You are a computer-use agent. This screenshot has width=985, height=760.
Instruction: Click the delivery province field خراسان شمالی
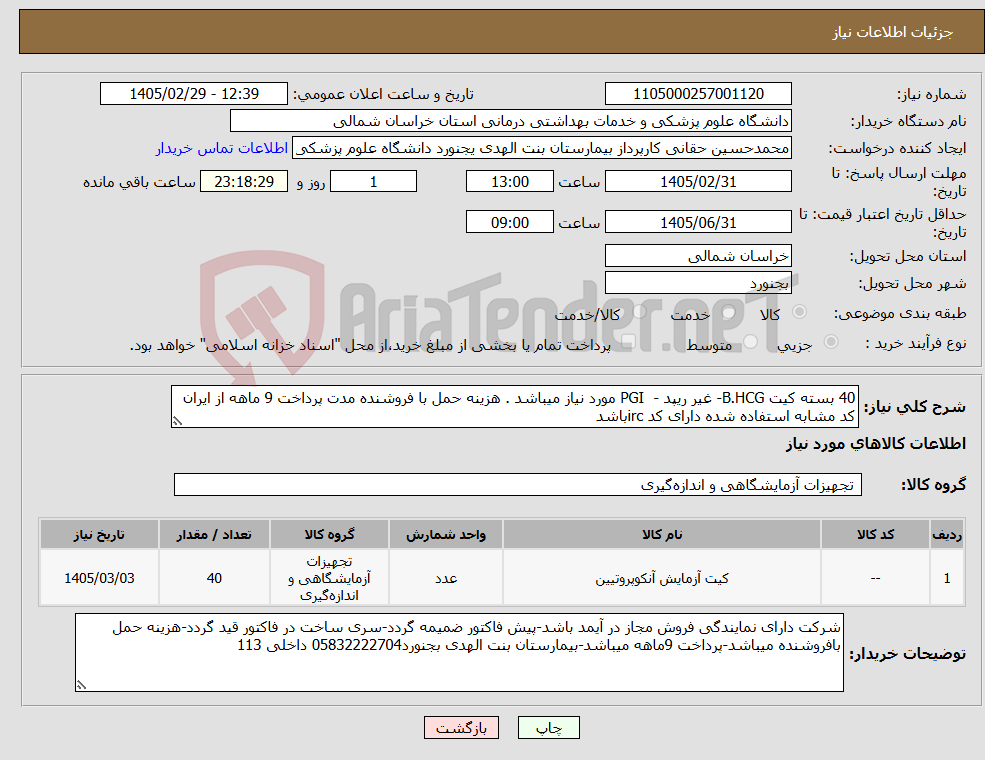coord(698,256)
